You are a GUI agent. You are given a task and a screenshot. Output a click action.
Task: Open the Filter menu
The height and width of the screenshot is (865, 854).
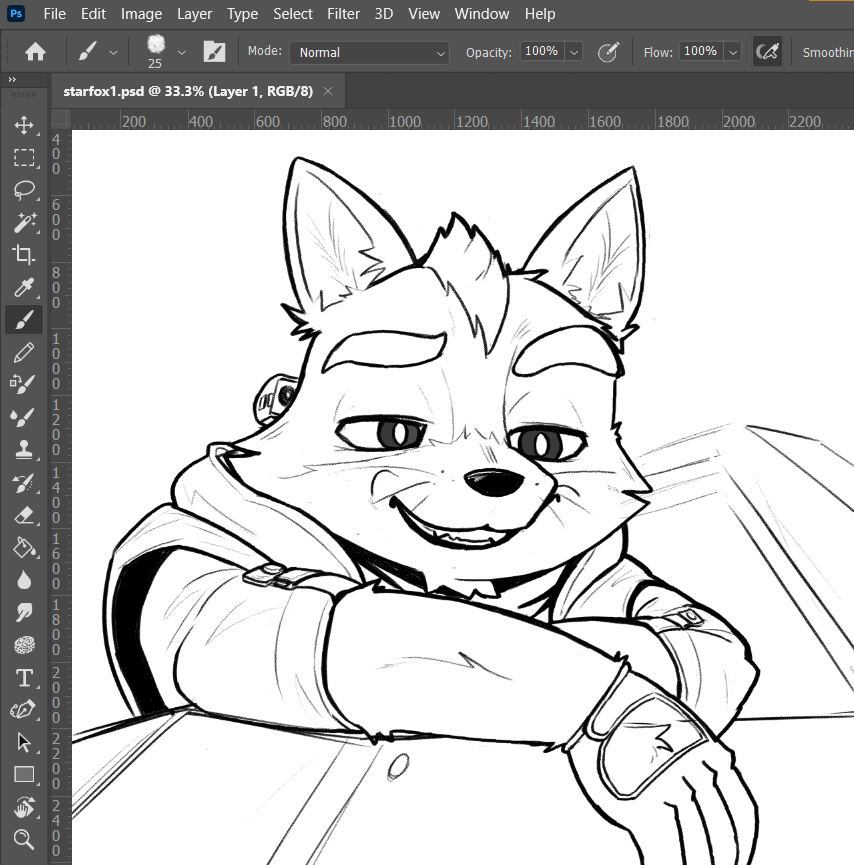[x=343, y=14]
